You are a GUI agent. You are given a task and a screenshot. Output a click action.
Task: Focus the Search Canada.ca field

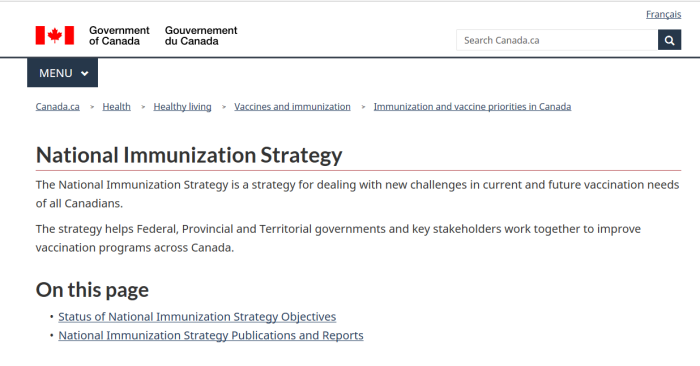(x=557, y=40)
